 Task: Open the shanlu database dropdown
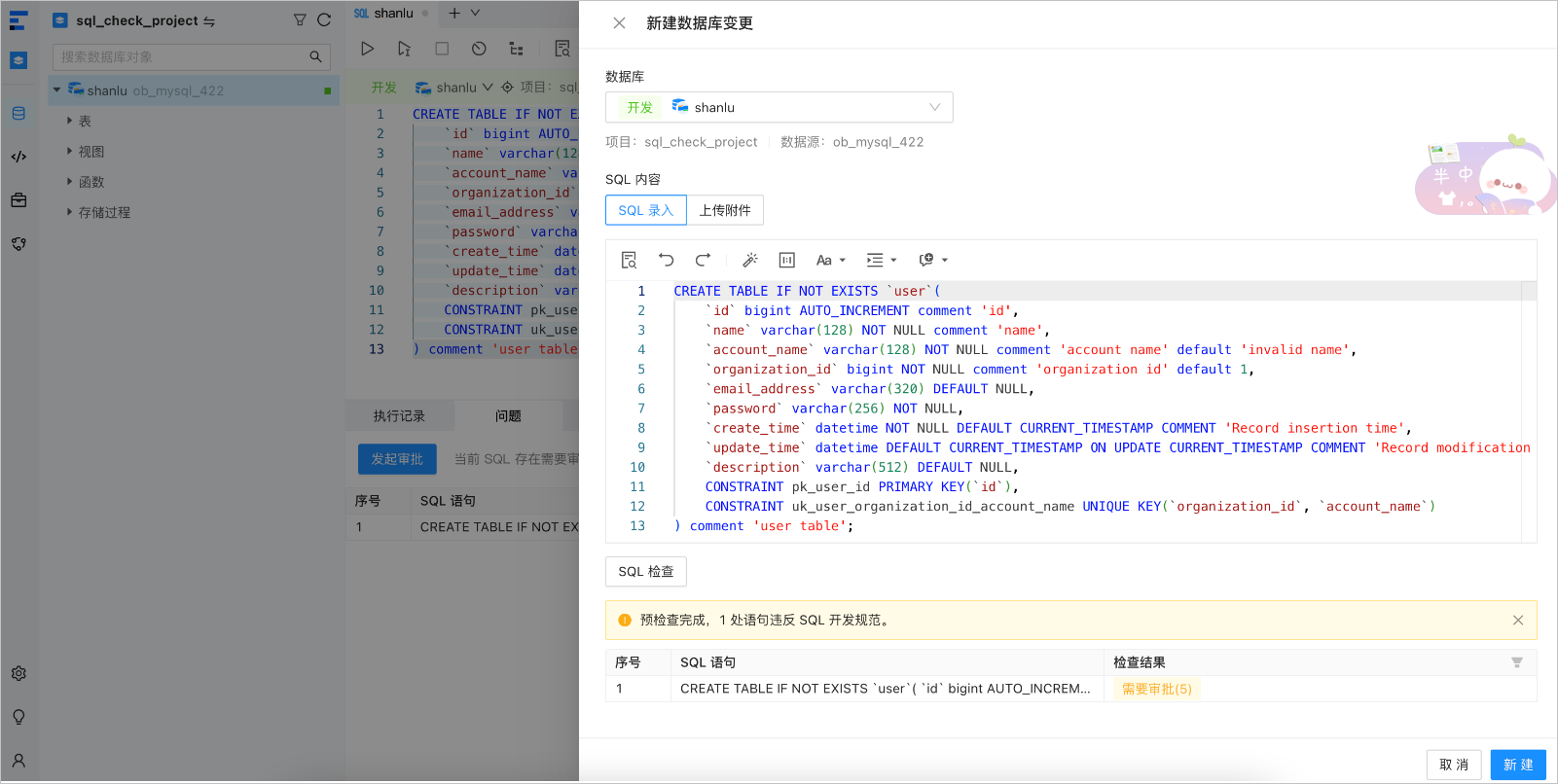[x=779, y=107]
